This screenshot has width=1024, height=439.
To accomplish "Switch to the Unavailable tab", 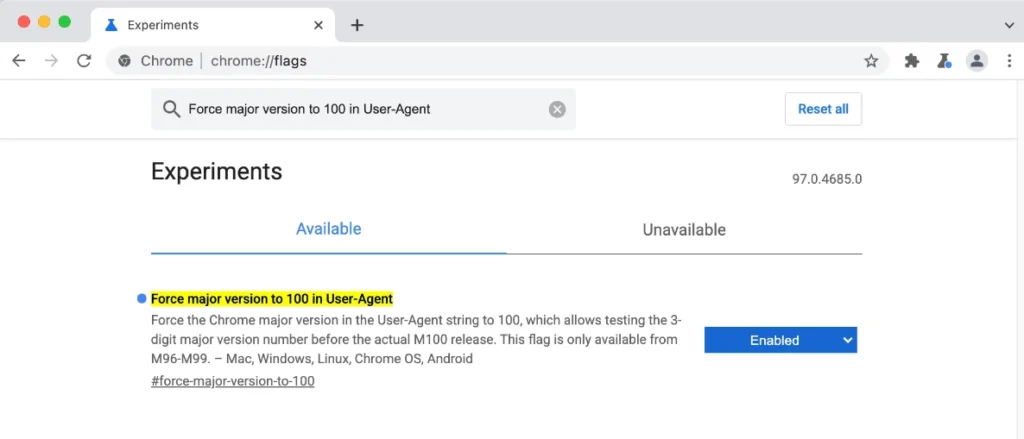I will tap(684, 230).
